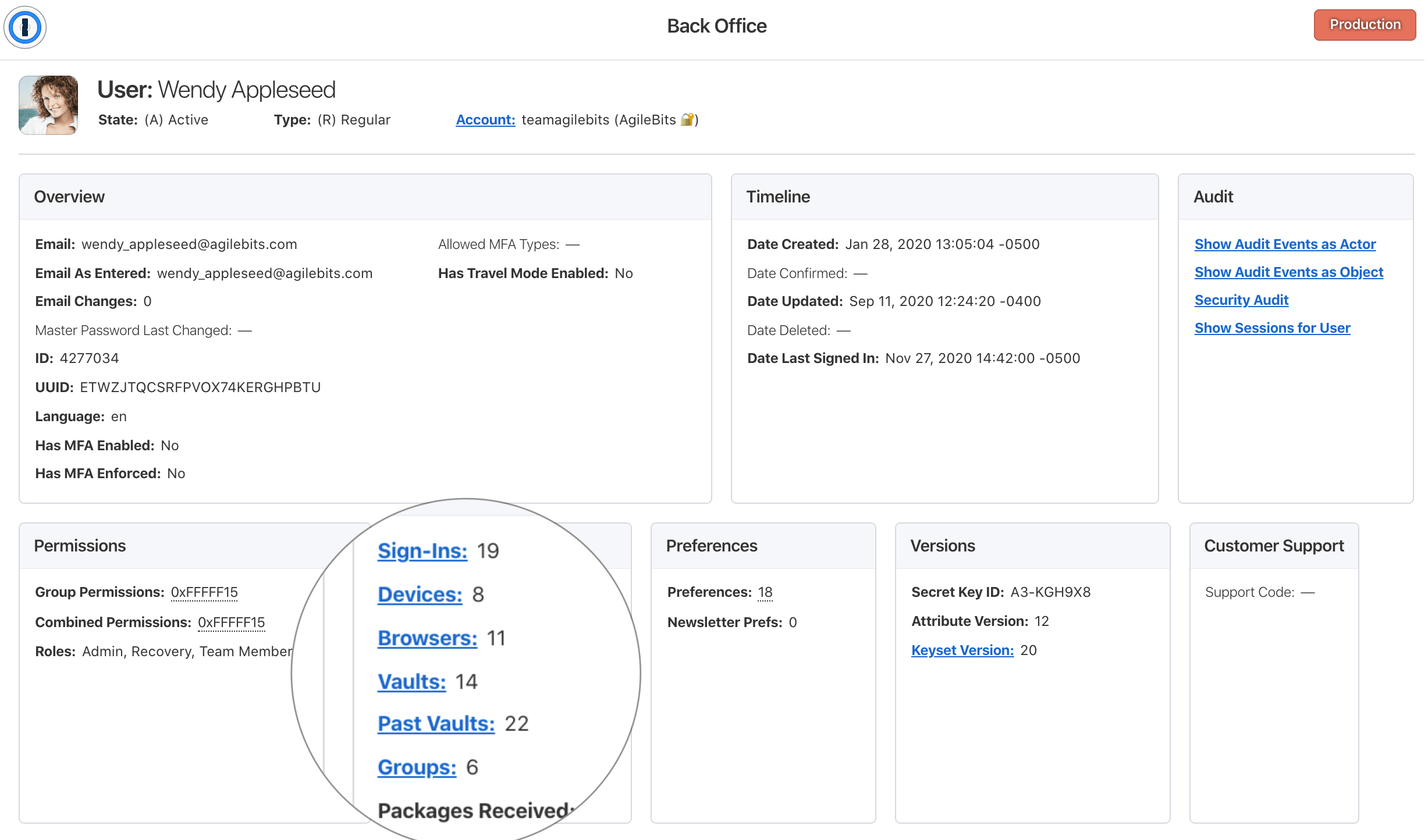
Task: Click the User Wendy Appleseed heading
Action: tap(216, 90)
